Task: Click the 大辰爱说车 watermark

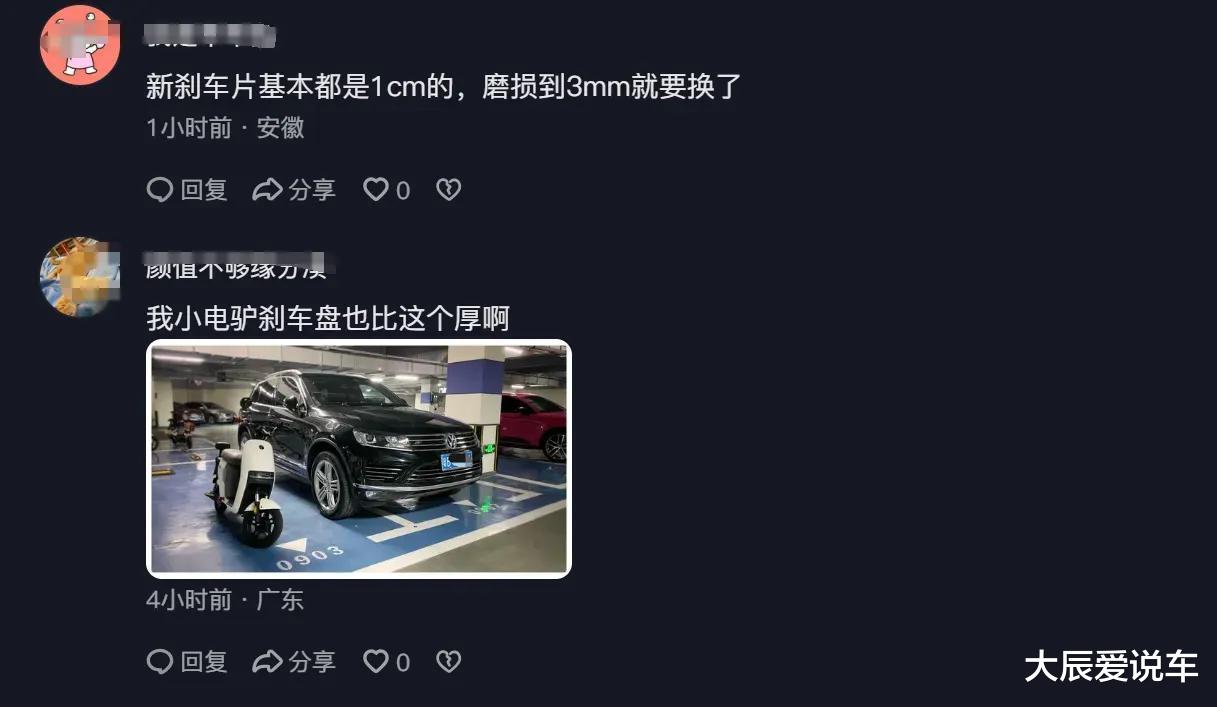Action: [x=1111, y=667]
